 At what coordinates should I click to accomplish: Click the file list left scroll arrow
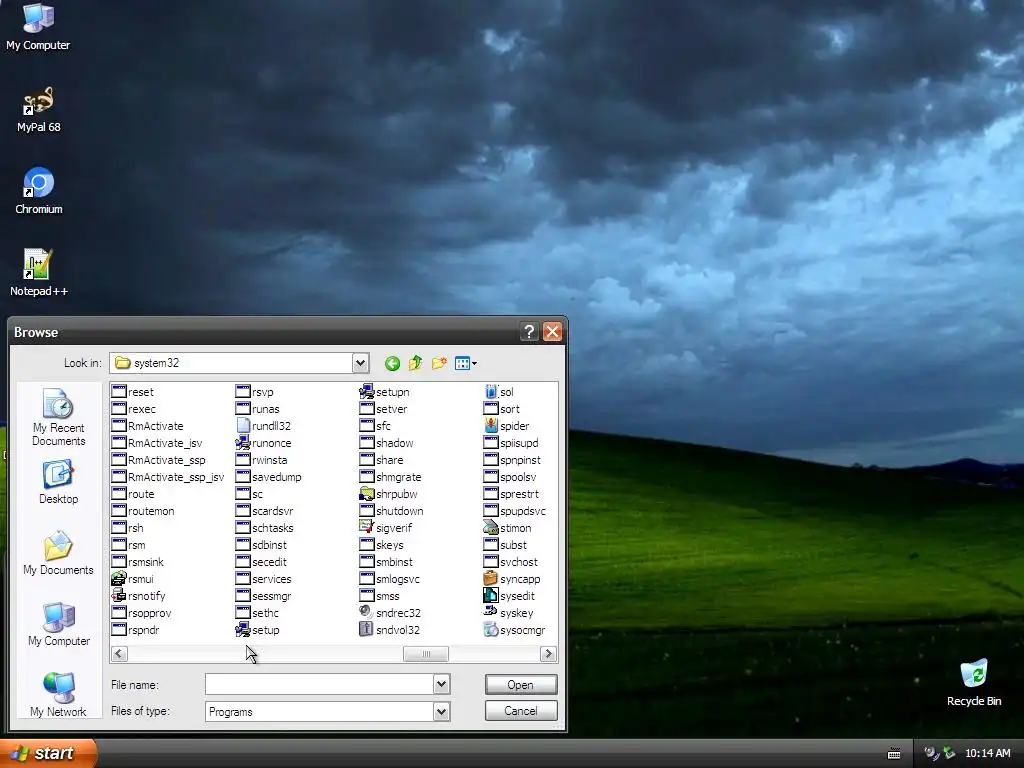pyautogui.click(x=119, y=653)
